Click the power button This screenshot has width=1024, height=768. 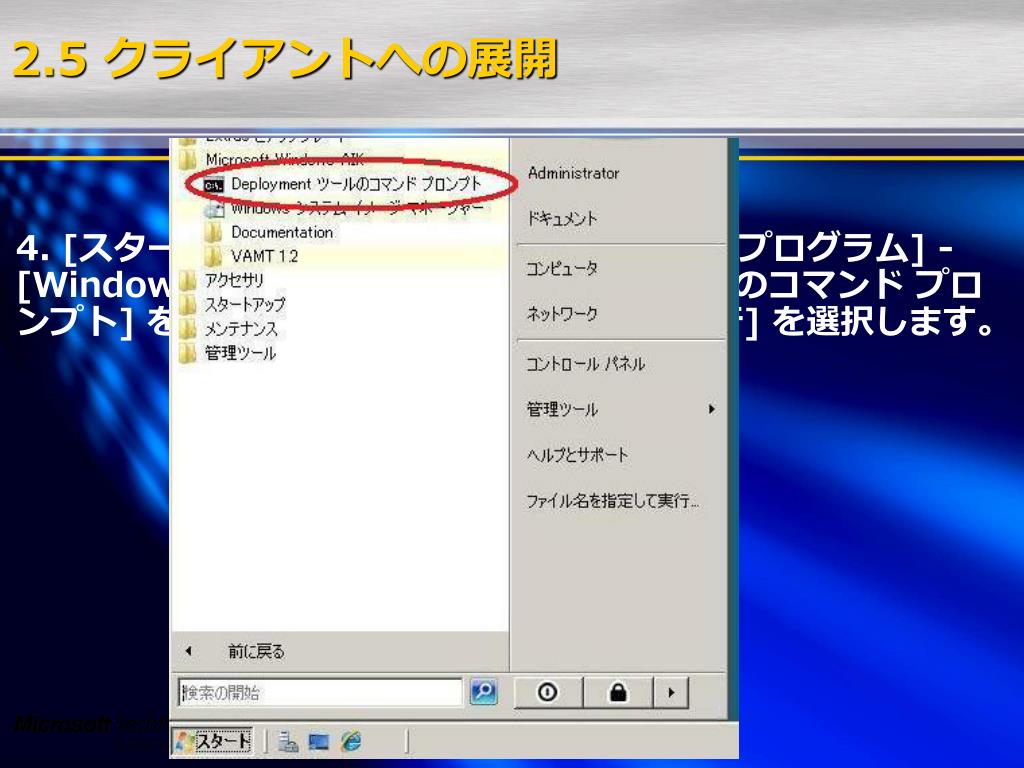point(548,692)
